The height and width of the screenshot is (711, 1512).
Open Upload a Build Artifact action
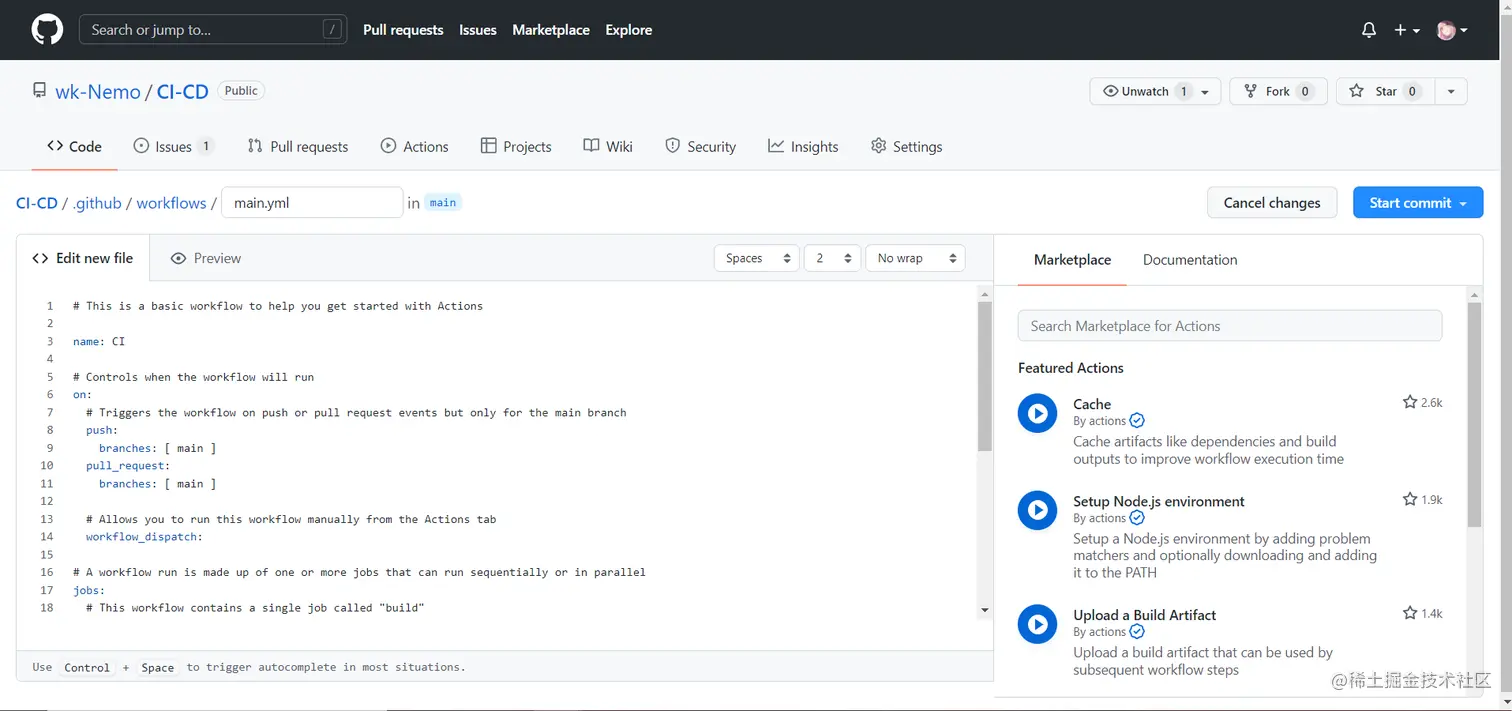[1145, 615]
